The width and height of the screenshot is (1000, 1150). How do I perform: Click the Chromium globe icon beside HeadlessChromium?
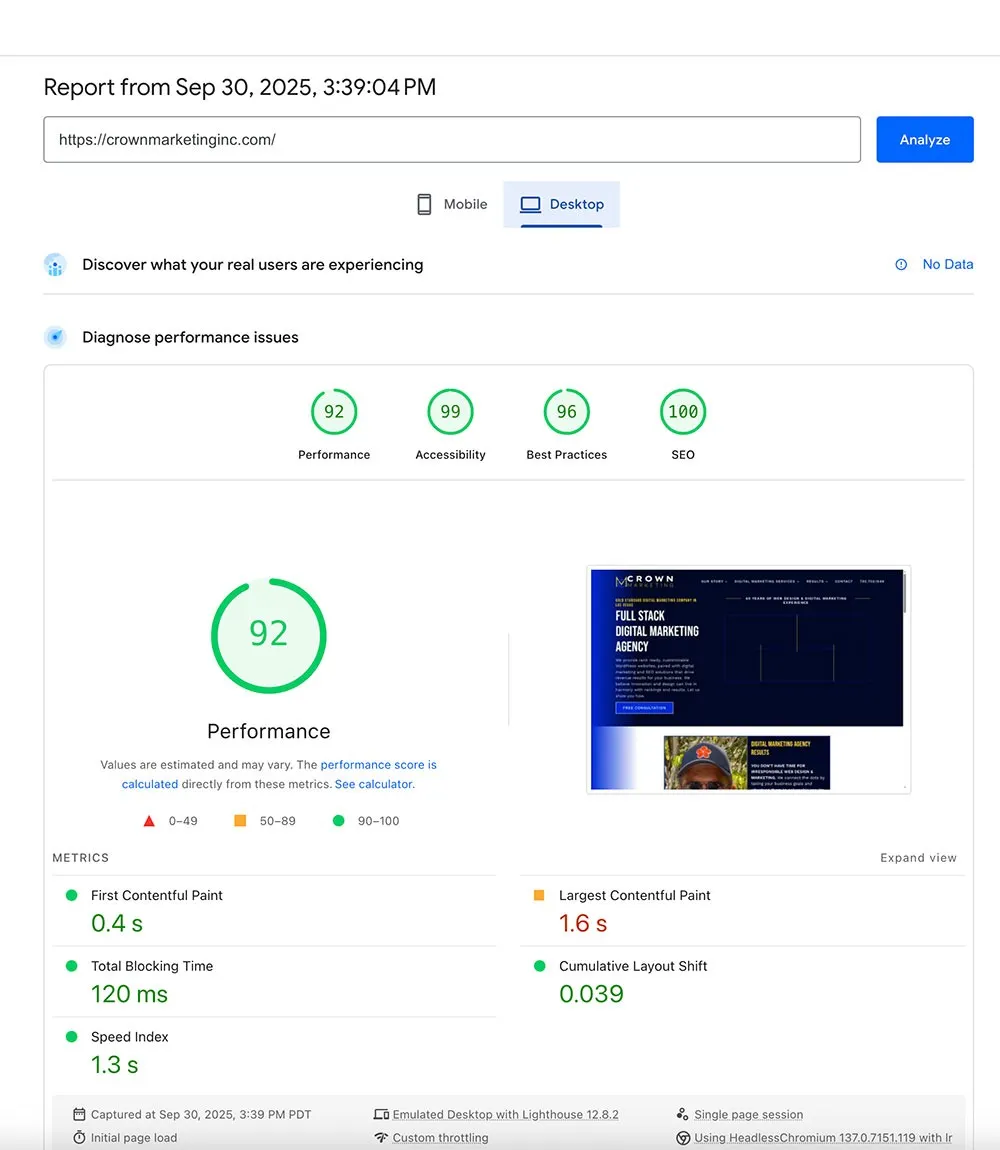(685, 1137)
